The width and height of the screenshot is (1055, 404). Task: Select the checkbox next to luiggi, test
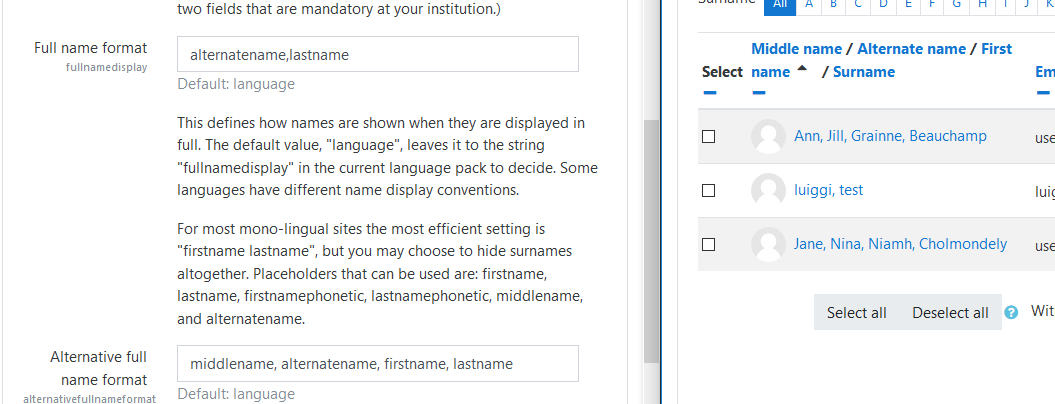[708, 191]
